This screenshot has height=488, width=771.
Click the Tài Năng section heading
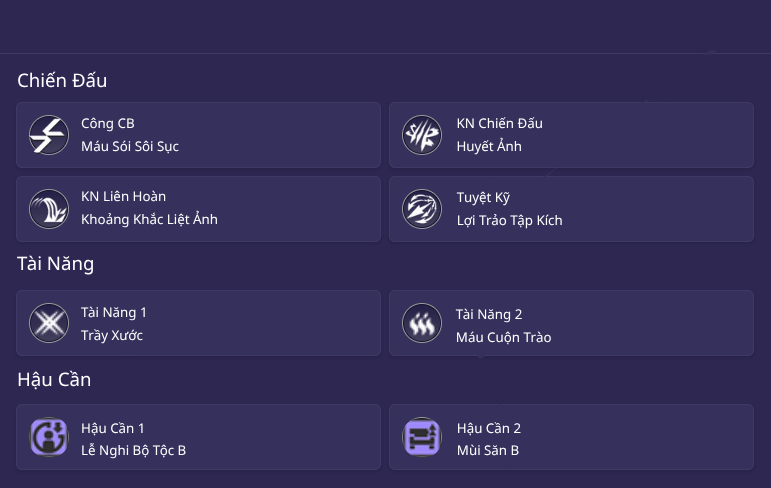56,264
